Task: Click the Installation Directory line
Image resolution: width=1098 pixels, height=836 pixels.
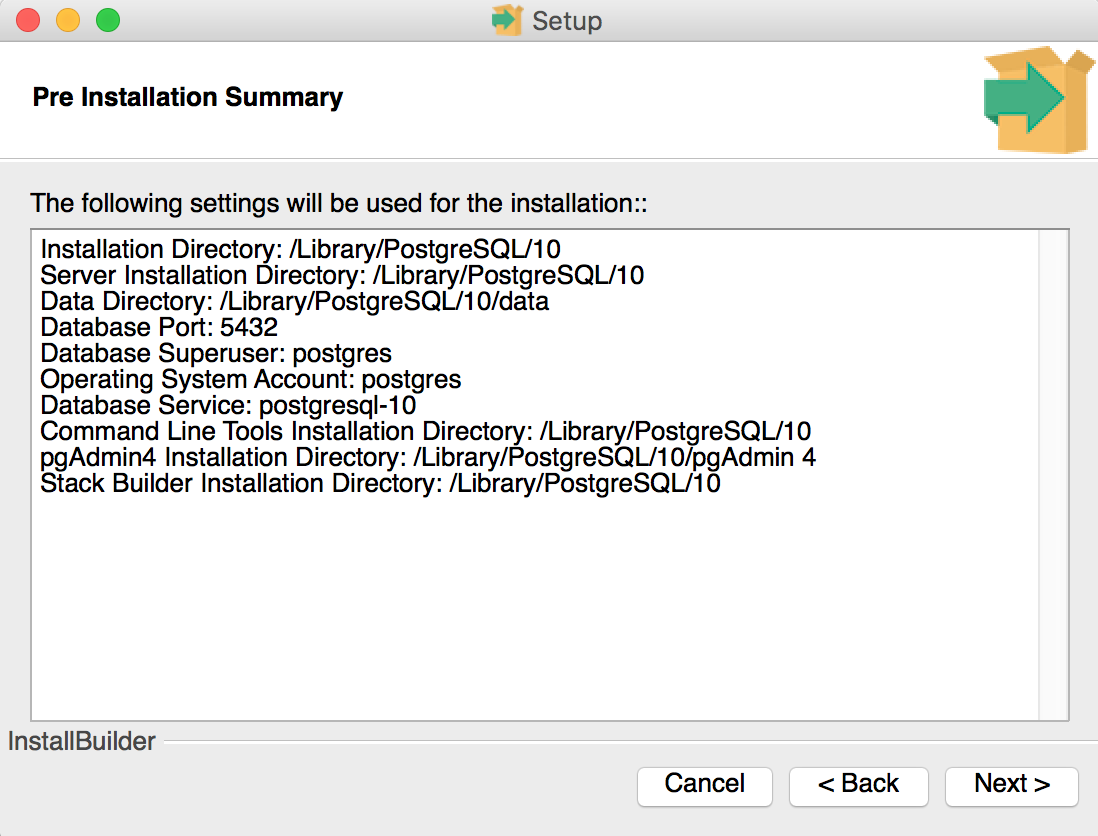Action: (x=300, y=249)
